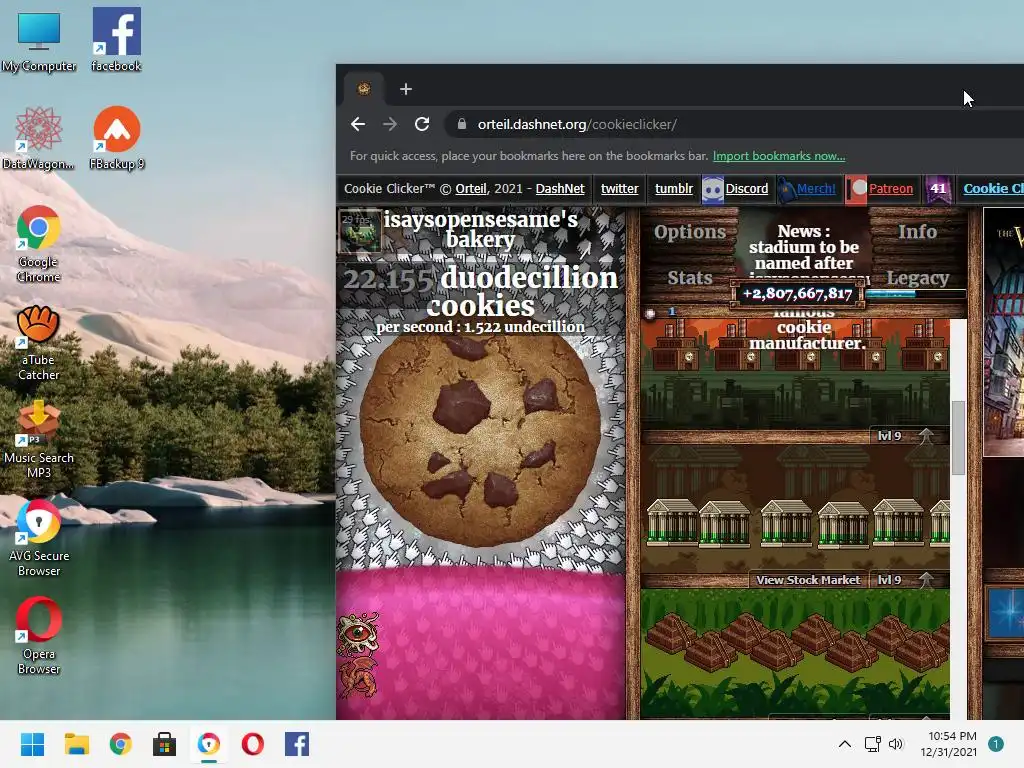Launch AVG Secure Browser desktop shortcut
This screenshot has height=768, width=1024.
pos(39,538)
